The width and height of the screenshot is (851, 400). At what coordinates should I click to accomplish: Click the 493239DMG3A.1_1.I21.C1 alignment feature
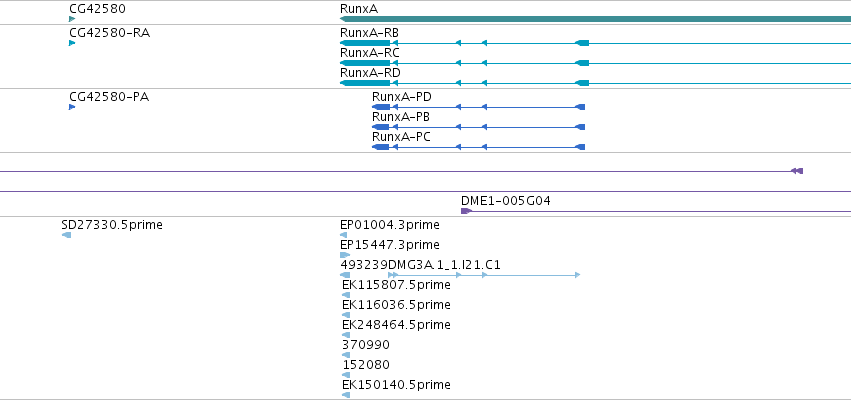pyautogui.click(x=460, y=275)
